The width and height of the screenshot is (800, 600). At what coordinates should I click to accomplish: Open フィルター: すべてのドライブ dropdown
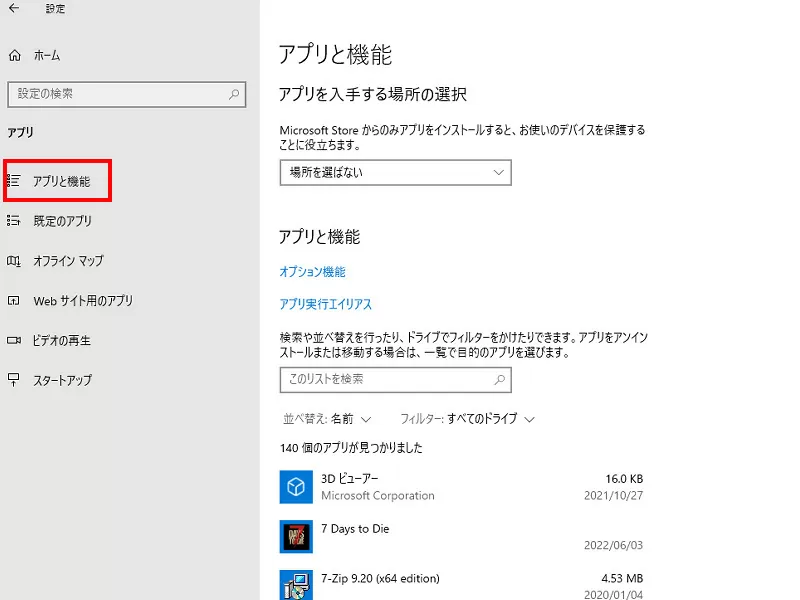467,419
